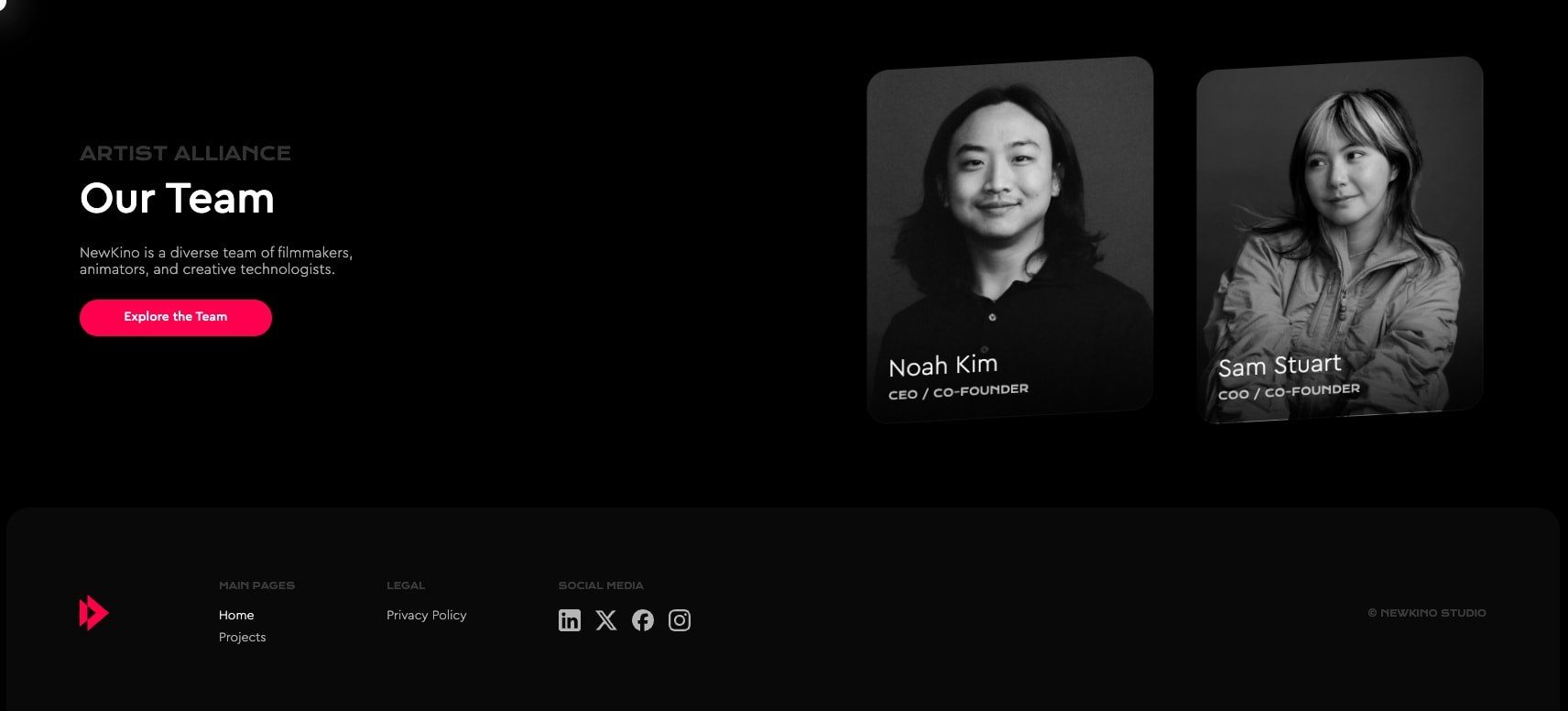Click the © NEWKINO STUDIO copyright text

coord(1427,613)
